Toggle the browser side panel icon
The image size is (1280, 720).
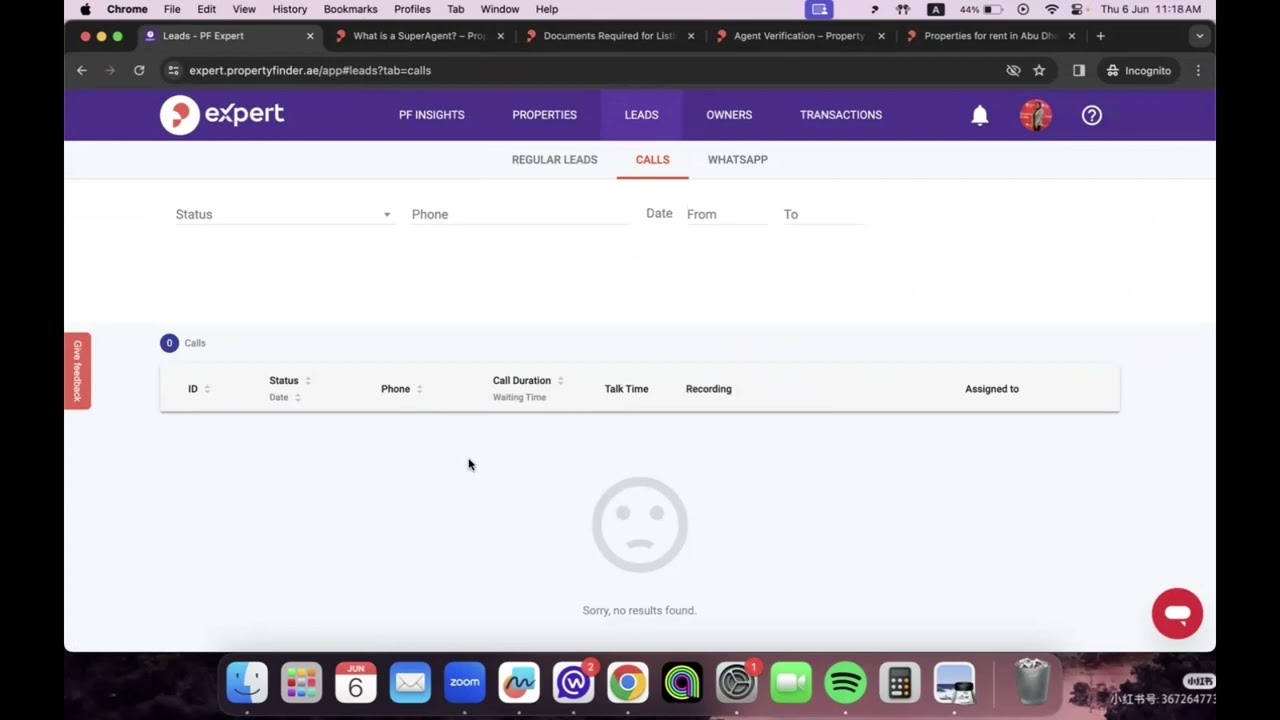(x=1079, y=70)
